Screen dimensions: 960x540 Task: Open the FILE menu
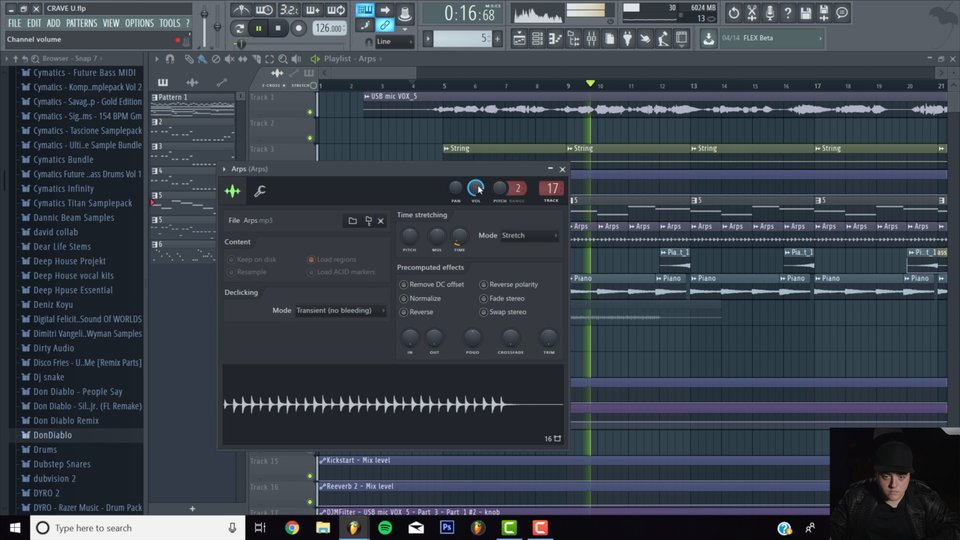14,23
